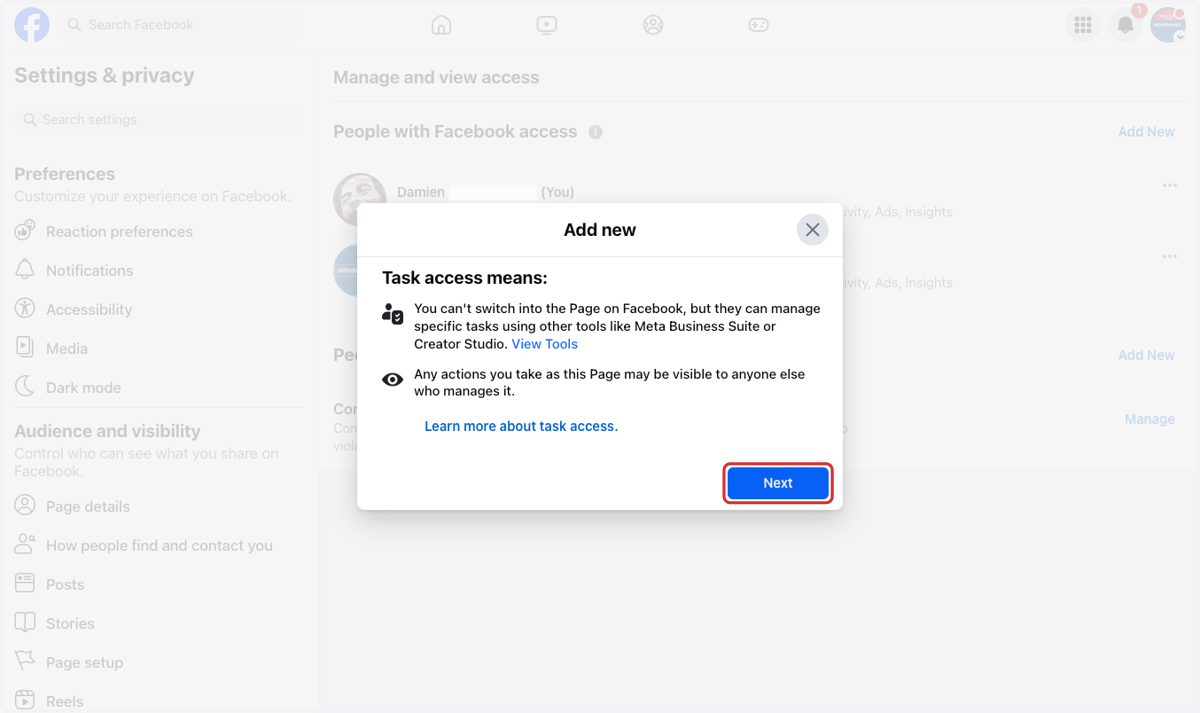The width and height of the screenshot is (1200, 713).
Task: Open How people find and contact you
Action: pos(159,546)
